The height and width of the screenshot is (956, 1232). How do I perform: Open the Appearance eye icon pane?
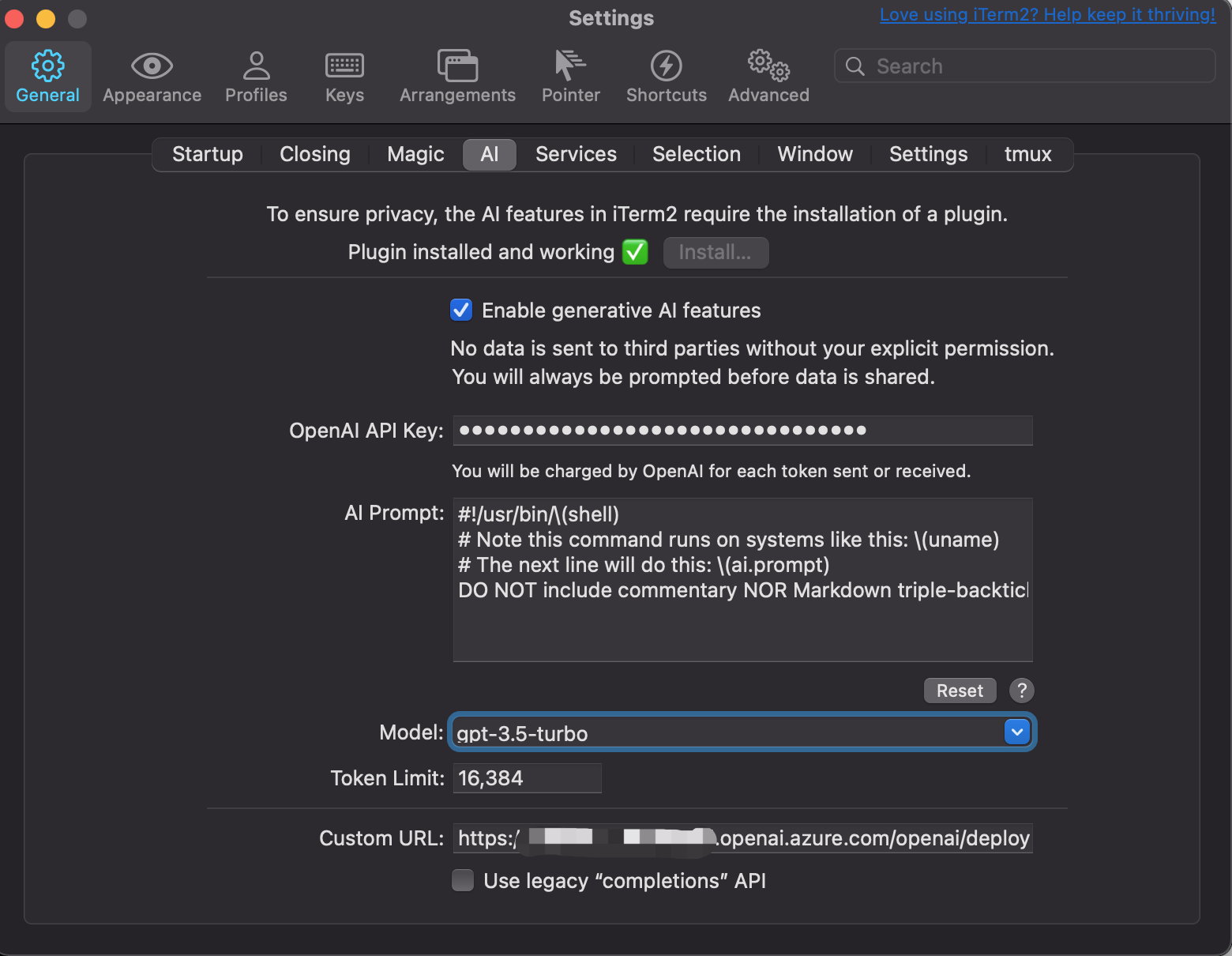point(152,77)
